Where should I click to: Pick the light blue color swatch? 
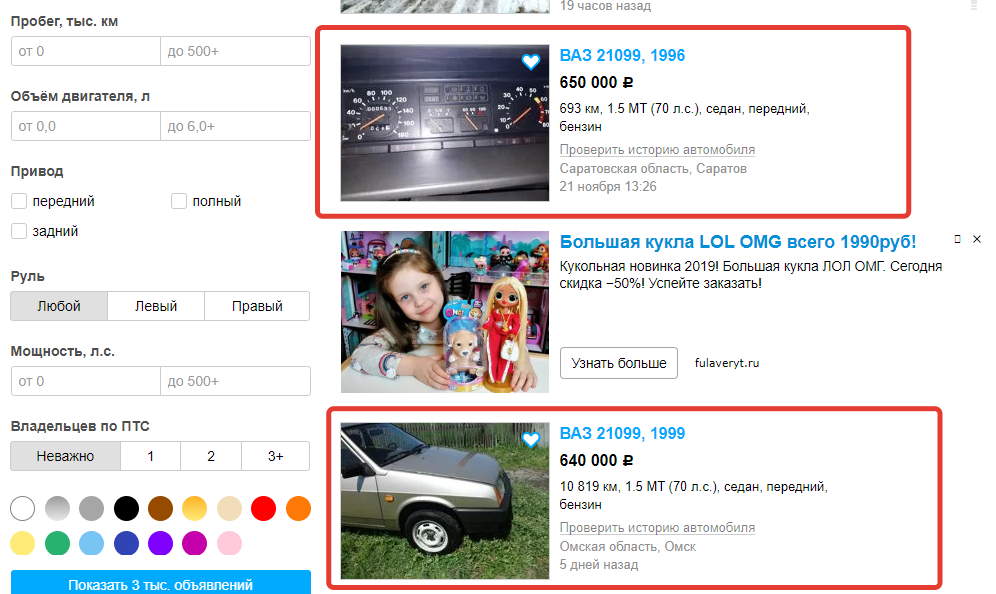pos(91,543)
